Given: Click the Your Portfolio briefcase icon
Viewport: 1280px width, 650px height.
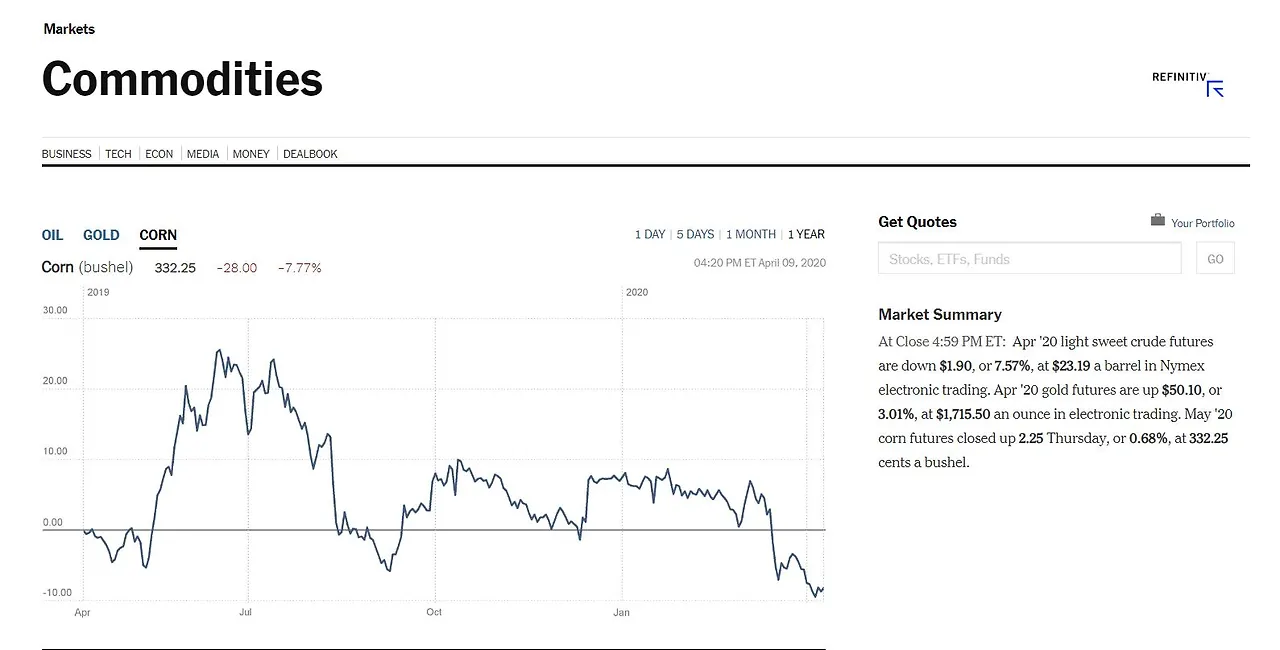Looking at the screenshot, I should (1158, 220).
